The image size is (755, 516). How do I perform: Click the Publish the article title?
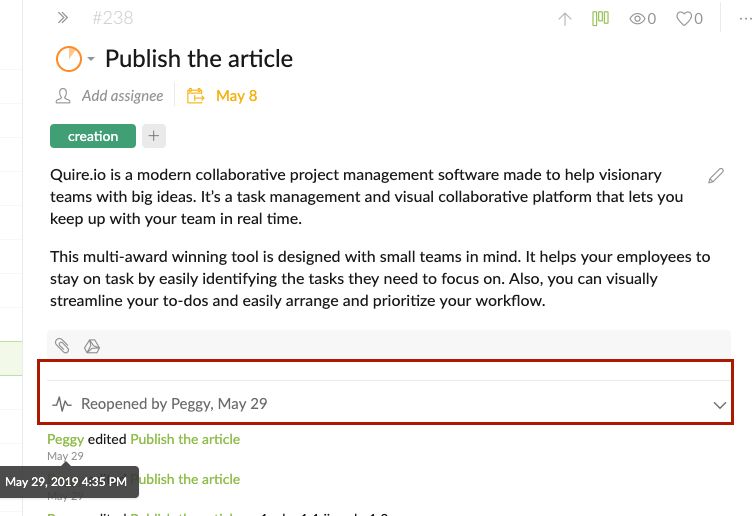click(x=199, y=59)
